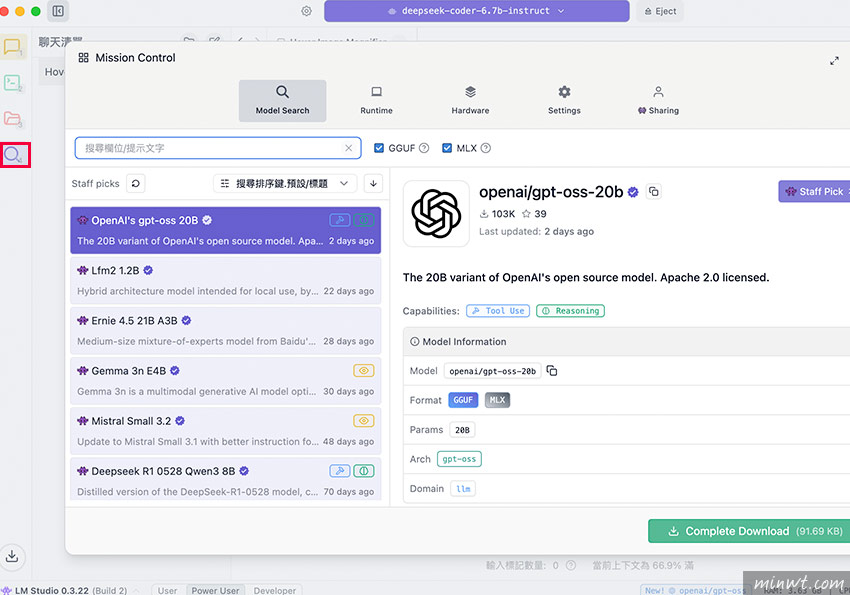850x595 pixels.
Task: Click Tool Use icon on OpenAI gpt-oss row
Action: (x=340, y=220)
